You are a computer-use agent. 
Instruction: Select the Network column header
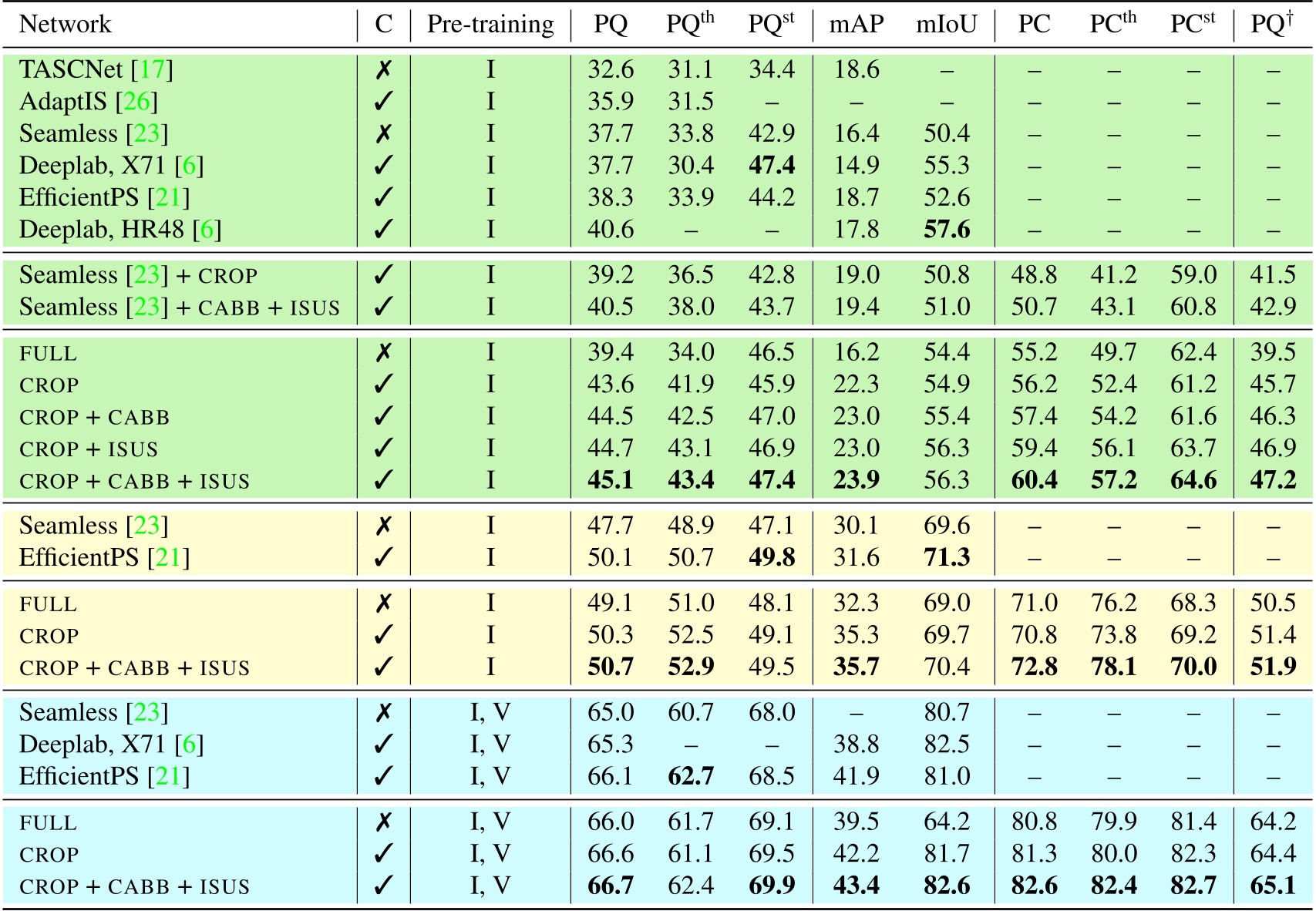pyautogui.click(x=66, y=25)
